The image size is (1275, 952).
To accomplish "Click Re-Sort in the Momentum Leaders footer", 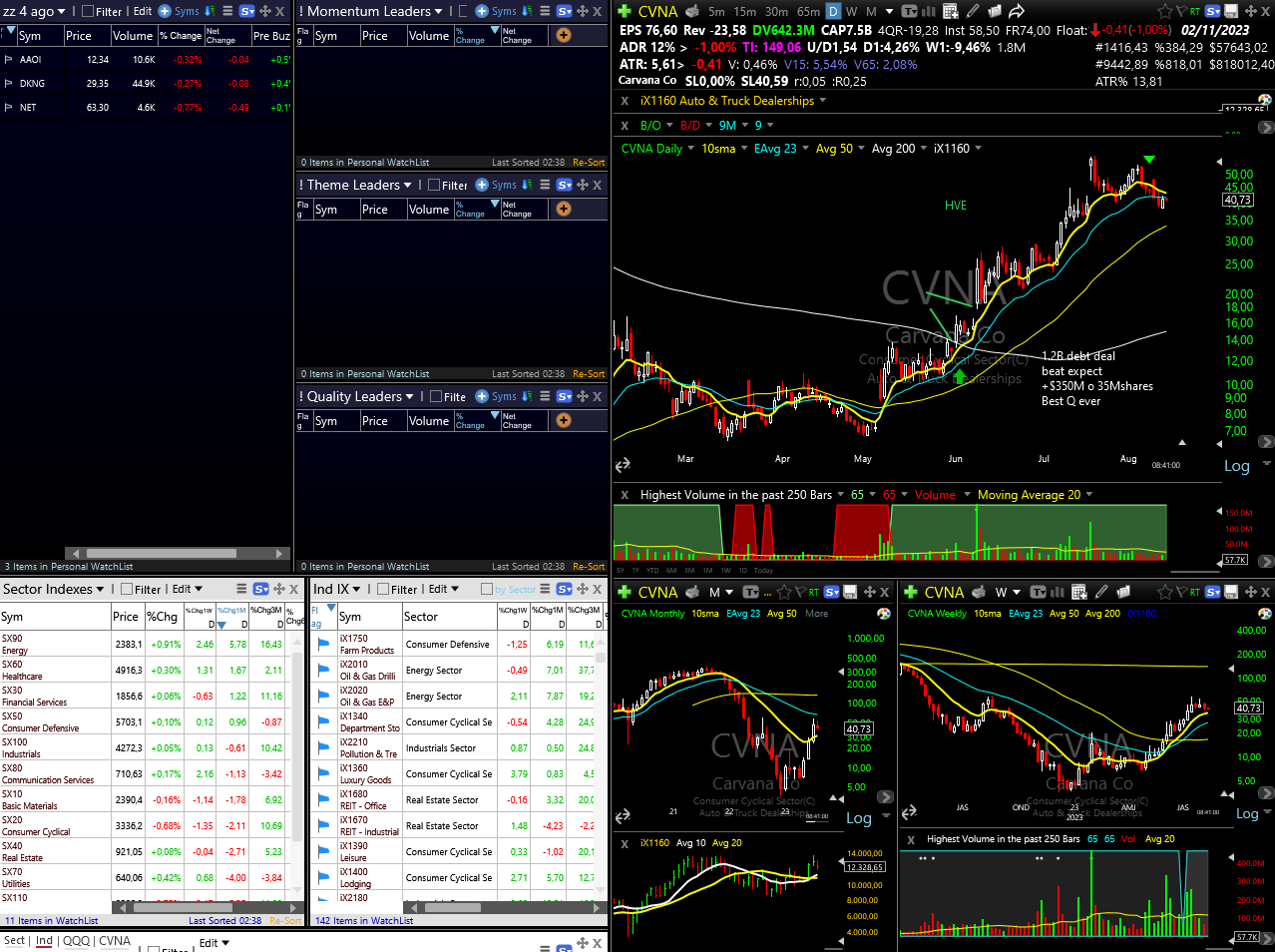I will point(589,163).
